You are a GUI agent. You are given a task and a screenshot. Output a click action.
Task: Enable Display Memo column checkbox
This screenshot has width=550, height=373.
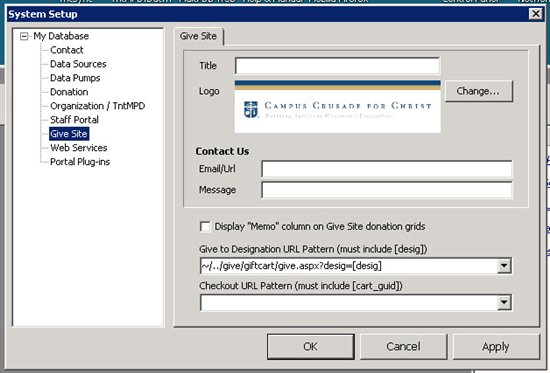pyautogui.click(x=205, y=227)
